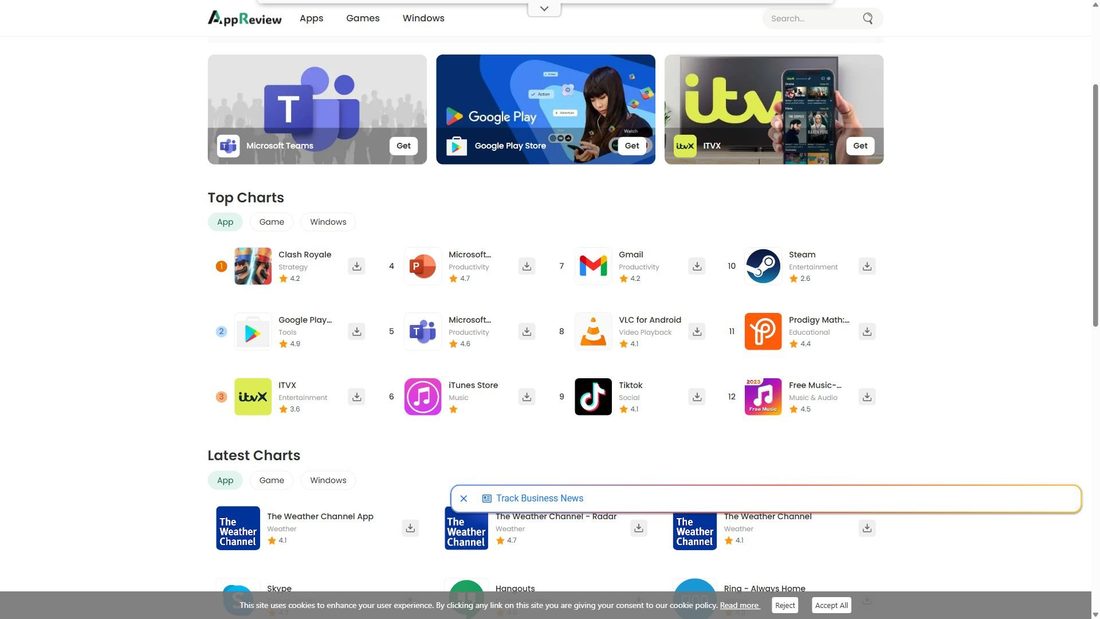Download Prodigy Math
Screen dimensions: 1100x619
(x=867, y=331)
